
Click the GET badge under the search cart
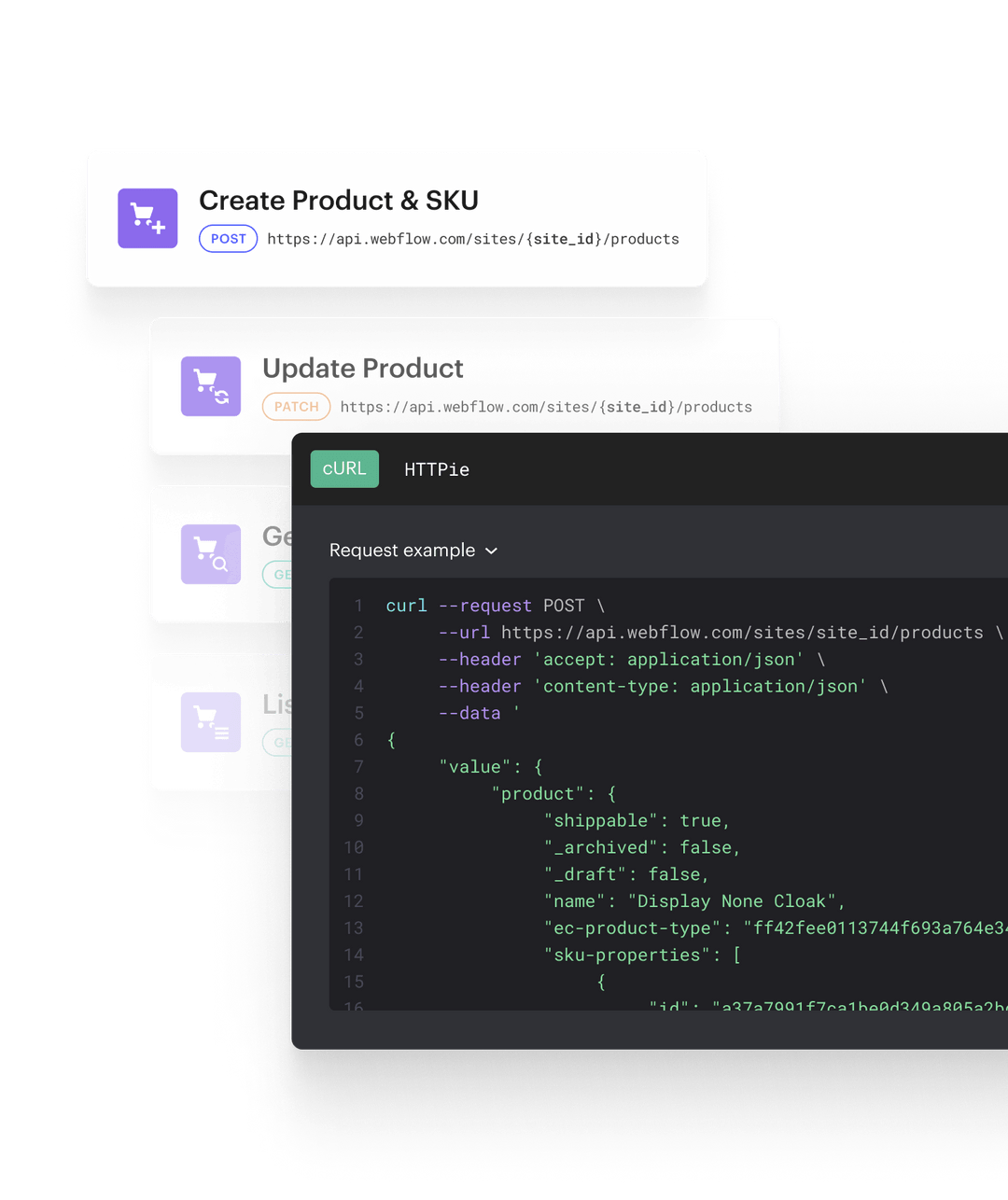click(x=280, y=574)
